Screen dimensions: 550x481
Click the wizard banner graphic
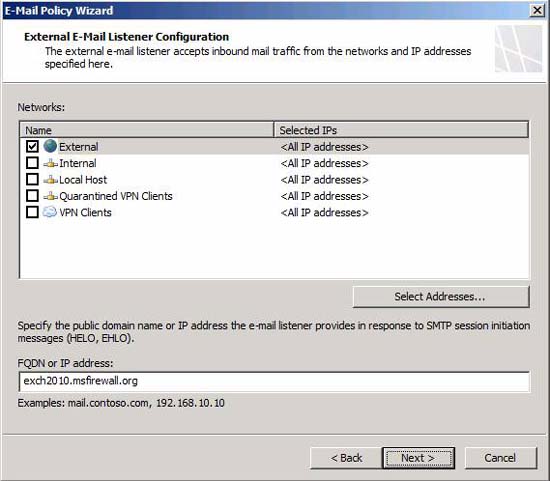[518, 49]
